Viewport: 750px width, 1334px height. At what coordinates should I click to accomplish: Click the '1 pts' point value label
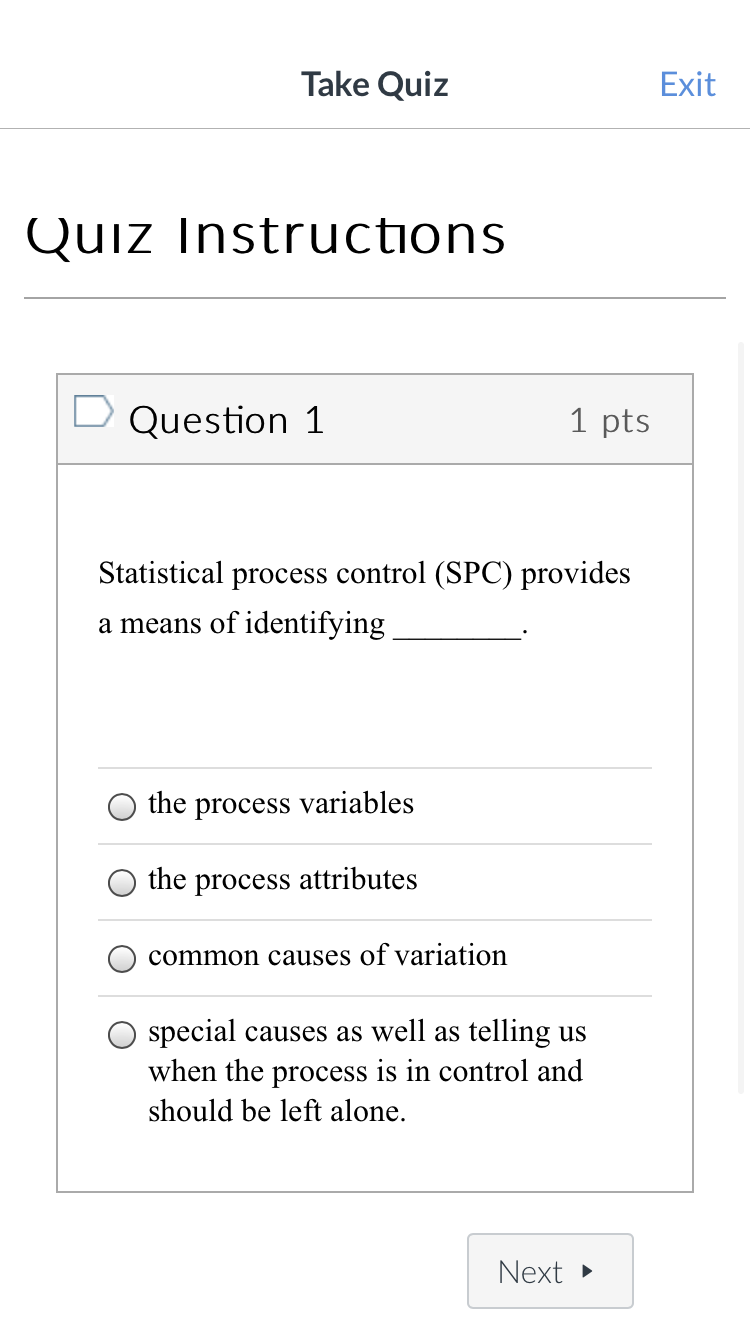(x=609, y=420)
